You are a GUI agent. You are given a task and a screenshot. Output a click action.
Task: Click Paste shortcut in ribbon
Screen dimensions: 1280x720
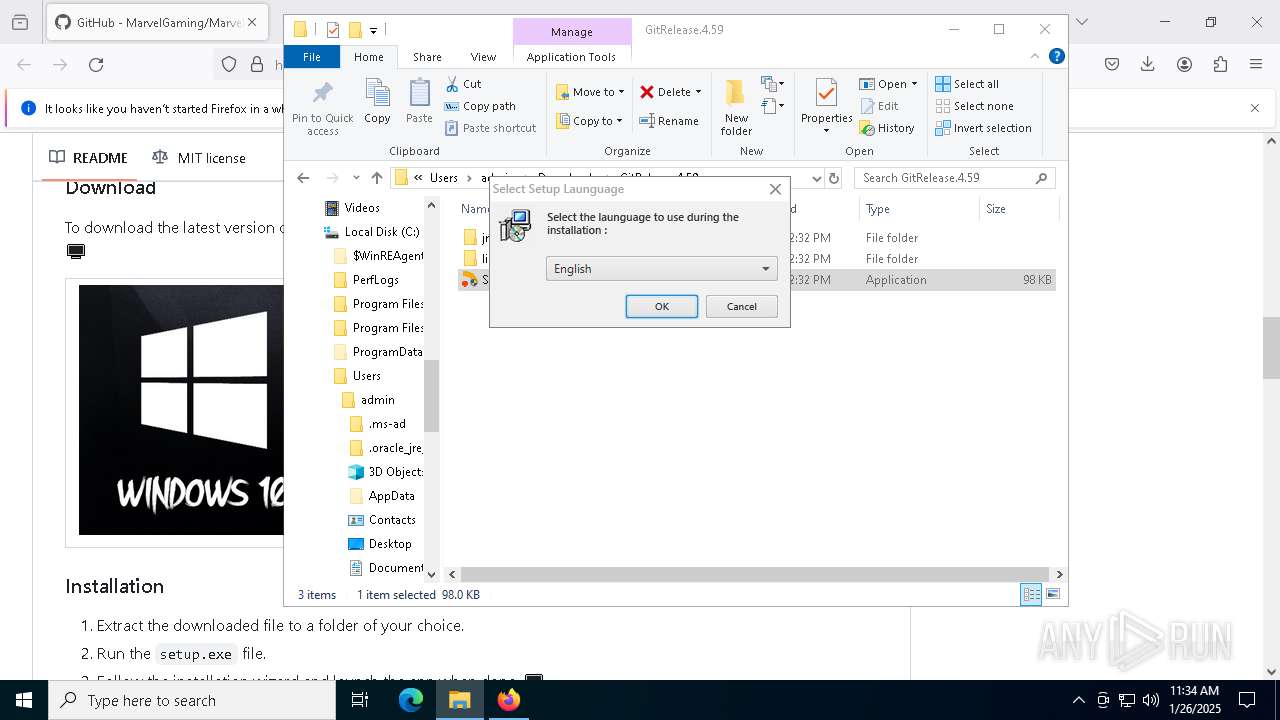coord(490,128)
